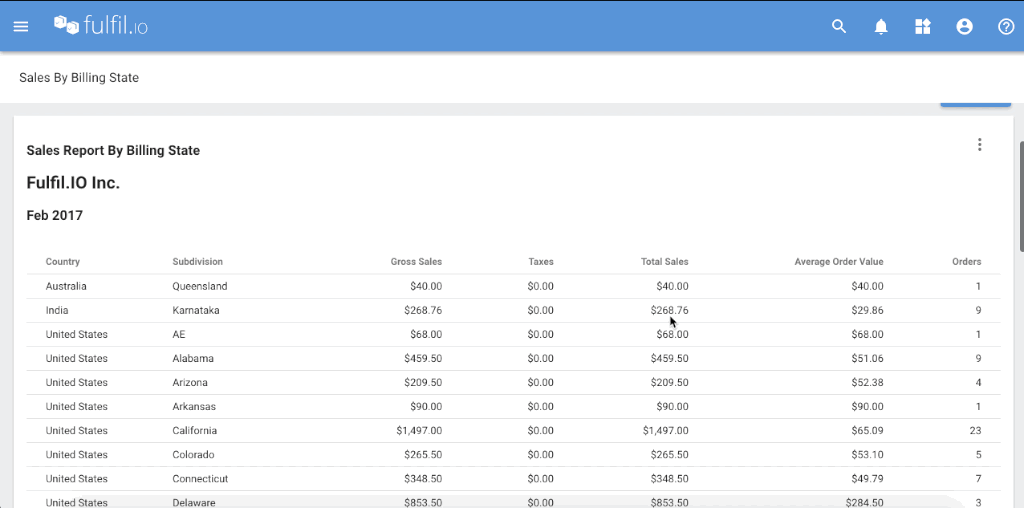Image resolution: width=1024 pixels, height=508 pixels.
Task: Select the Connecticut subdivision cell
Action: click(200, 479)
